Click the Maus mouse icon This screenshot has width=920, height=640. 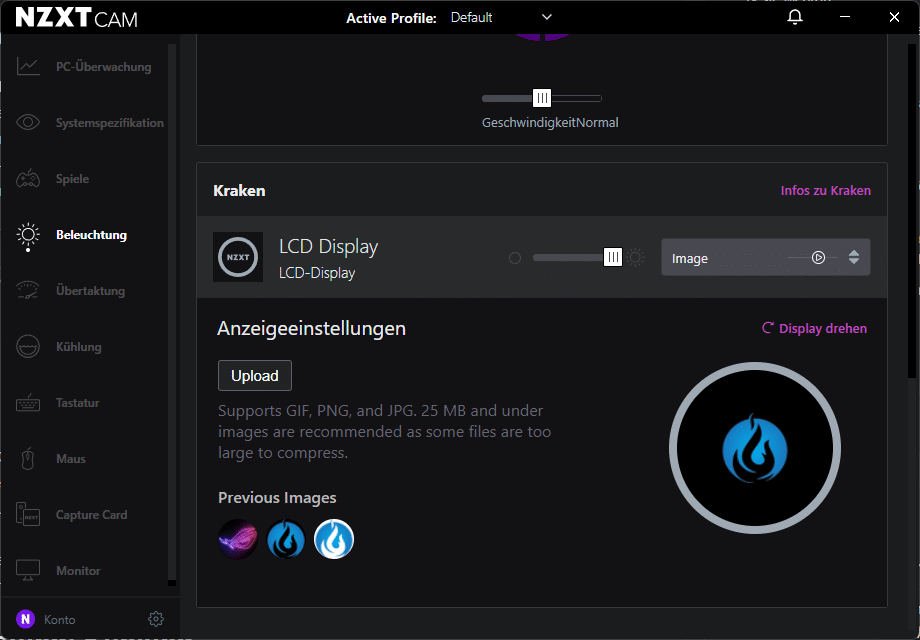click(x=28, y=459)
